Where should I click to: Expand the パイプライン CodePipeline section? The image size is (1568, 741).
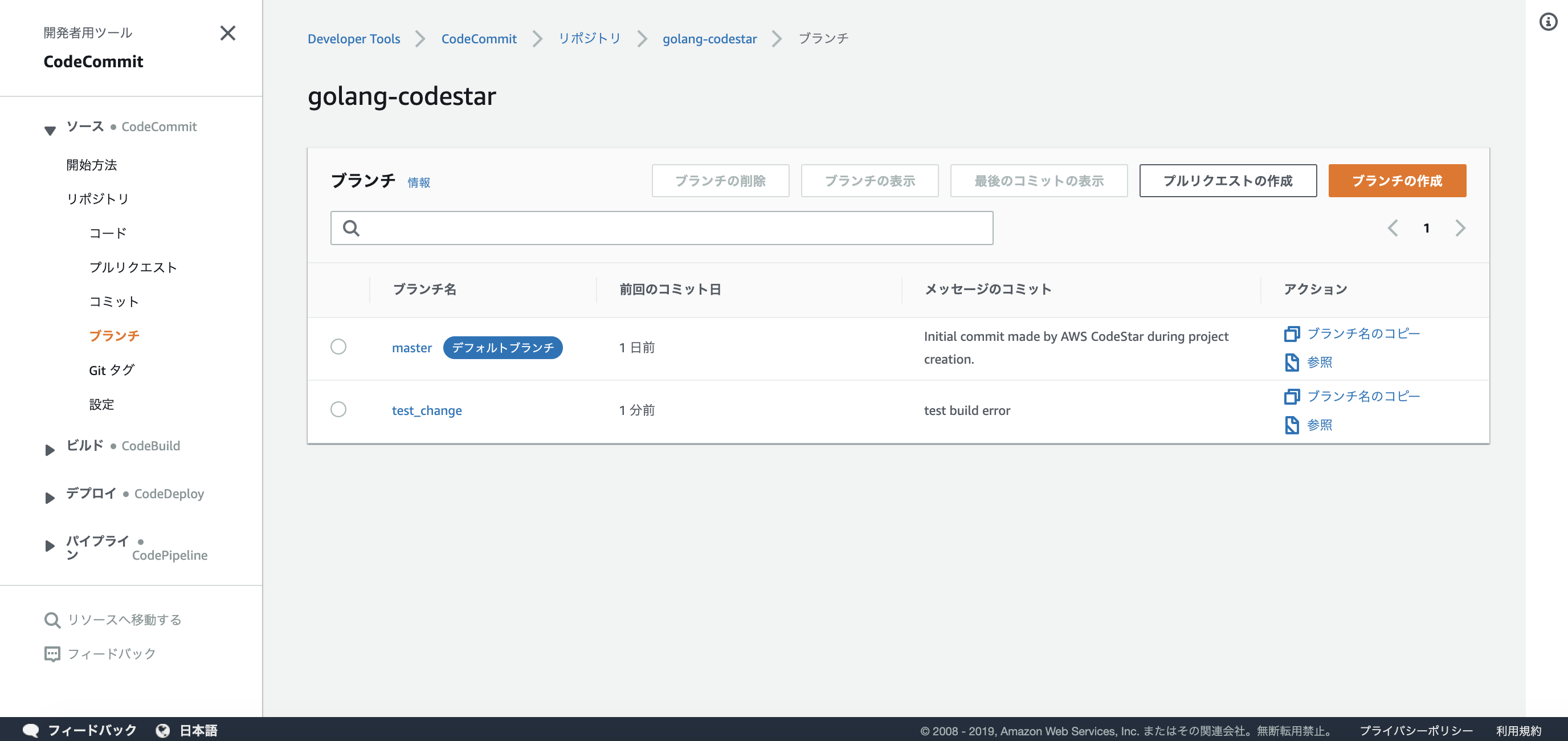tap(50, 546)
